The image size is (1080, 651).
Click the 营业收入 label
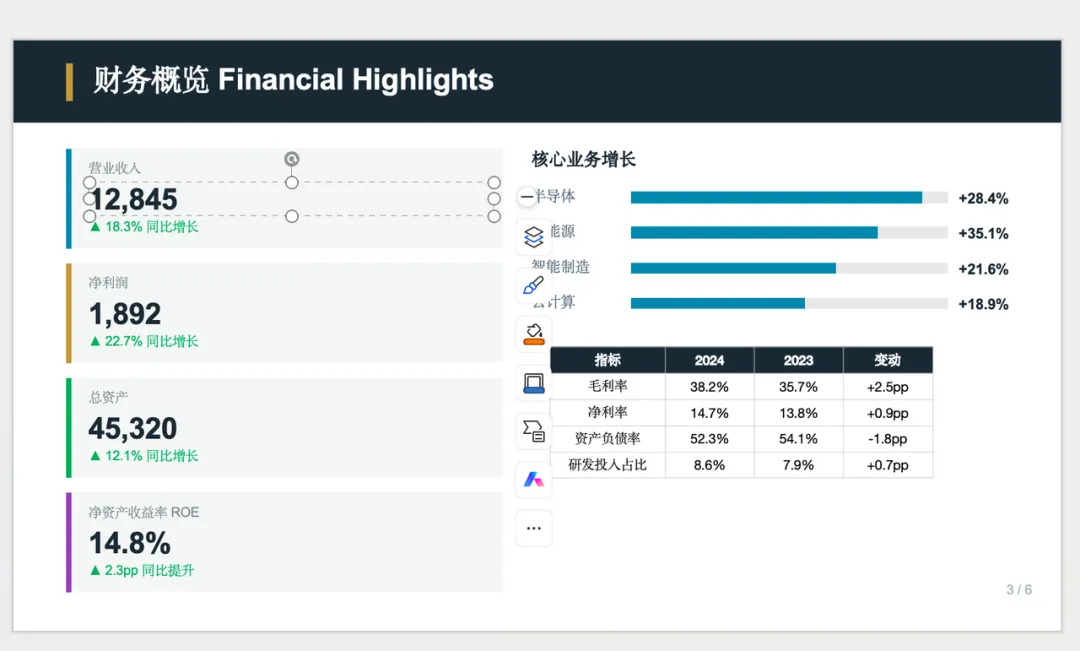click(114, 167)
